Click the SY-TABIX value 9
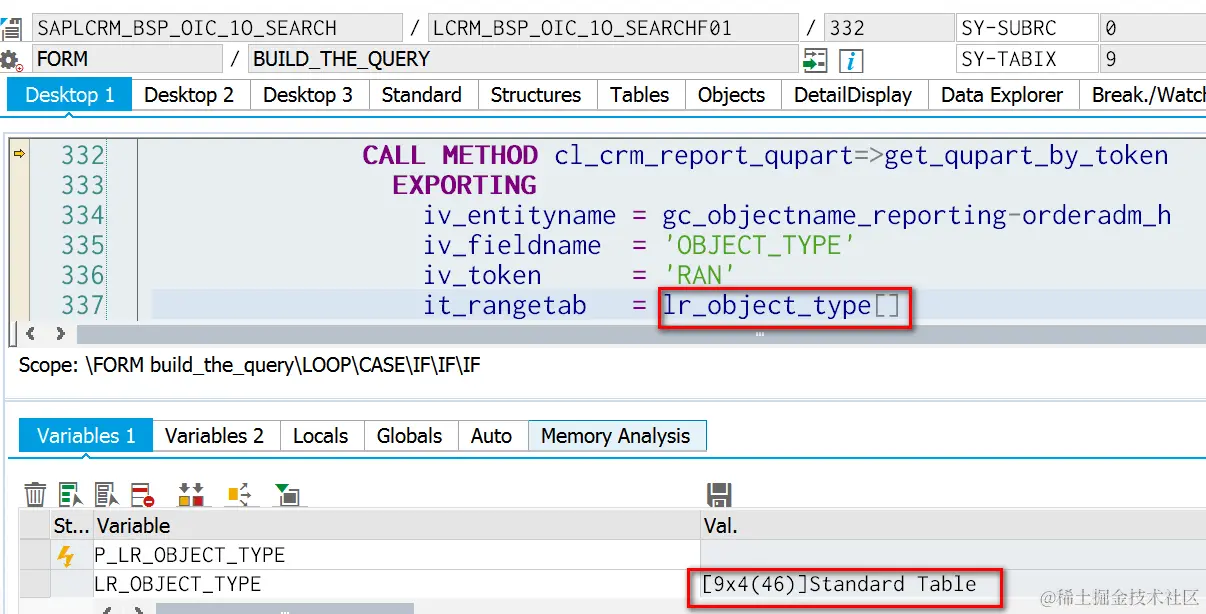1206x614 pixels. point(1152,59)
